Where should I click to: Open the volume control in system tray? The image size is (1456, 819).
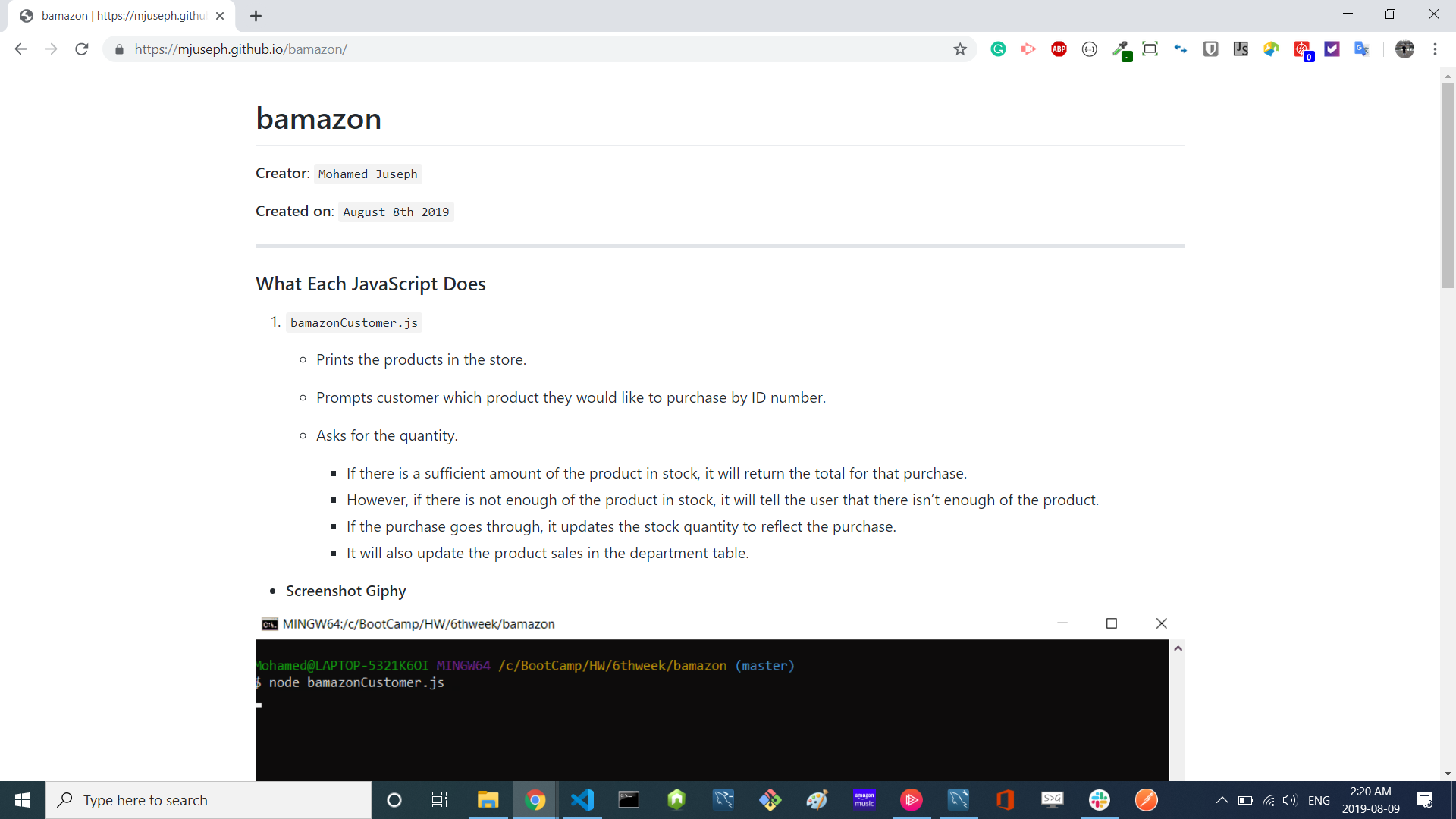tap(1289, 800)
